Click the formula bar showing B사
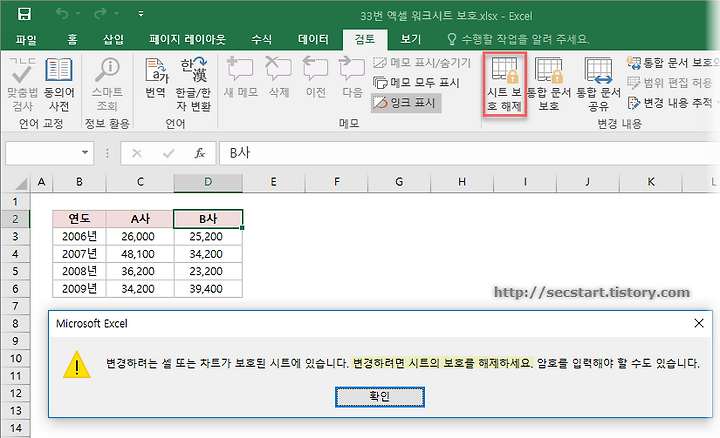720x438 pixels. pos(469,153)
